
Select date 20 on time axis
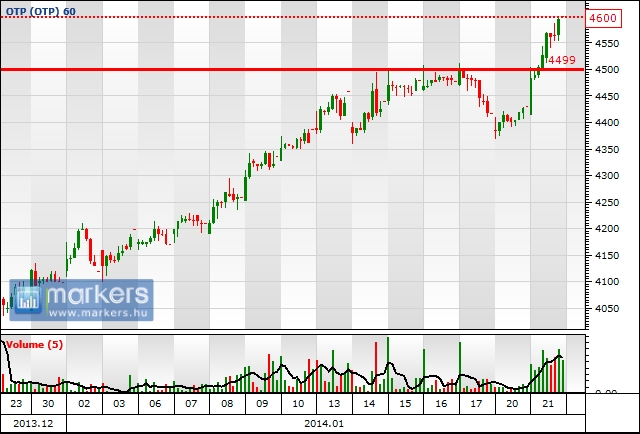[x=512, y=404]
